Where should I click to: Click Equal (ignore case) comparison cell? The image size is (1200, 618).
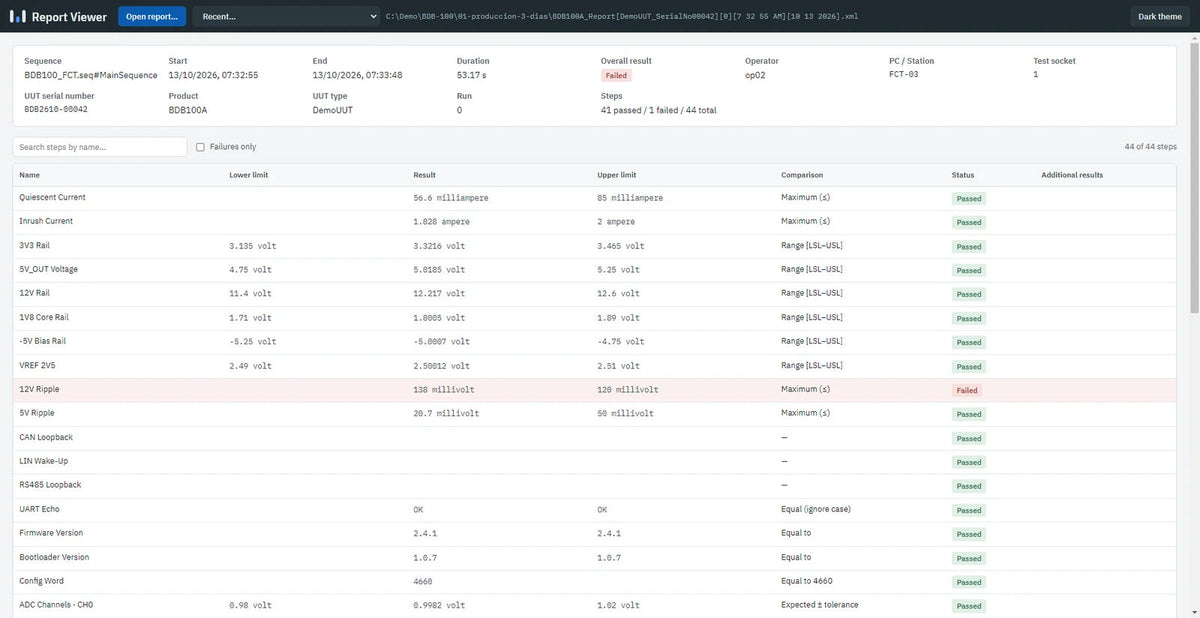tap(815, 509)
